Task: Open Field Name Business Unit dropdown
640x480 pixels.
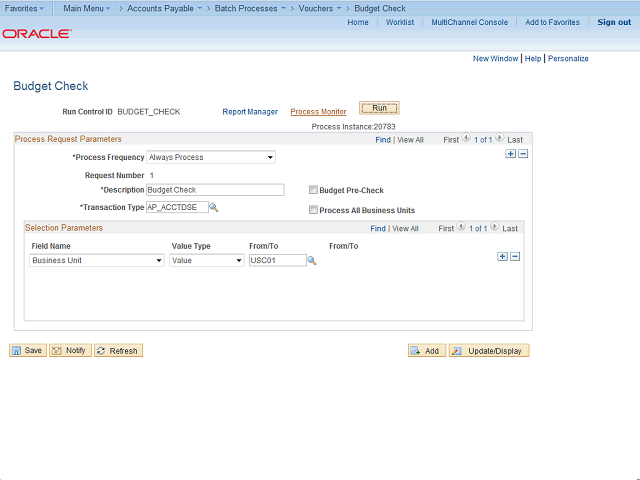Action: click(x=97, y=260)
